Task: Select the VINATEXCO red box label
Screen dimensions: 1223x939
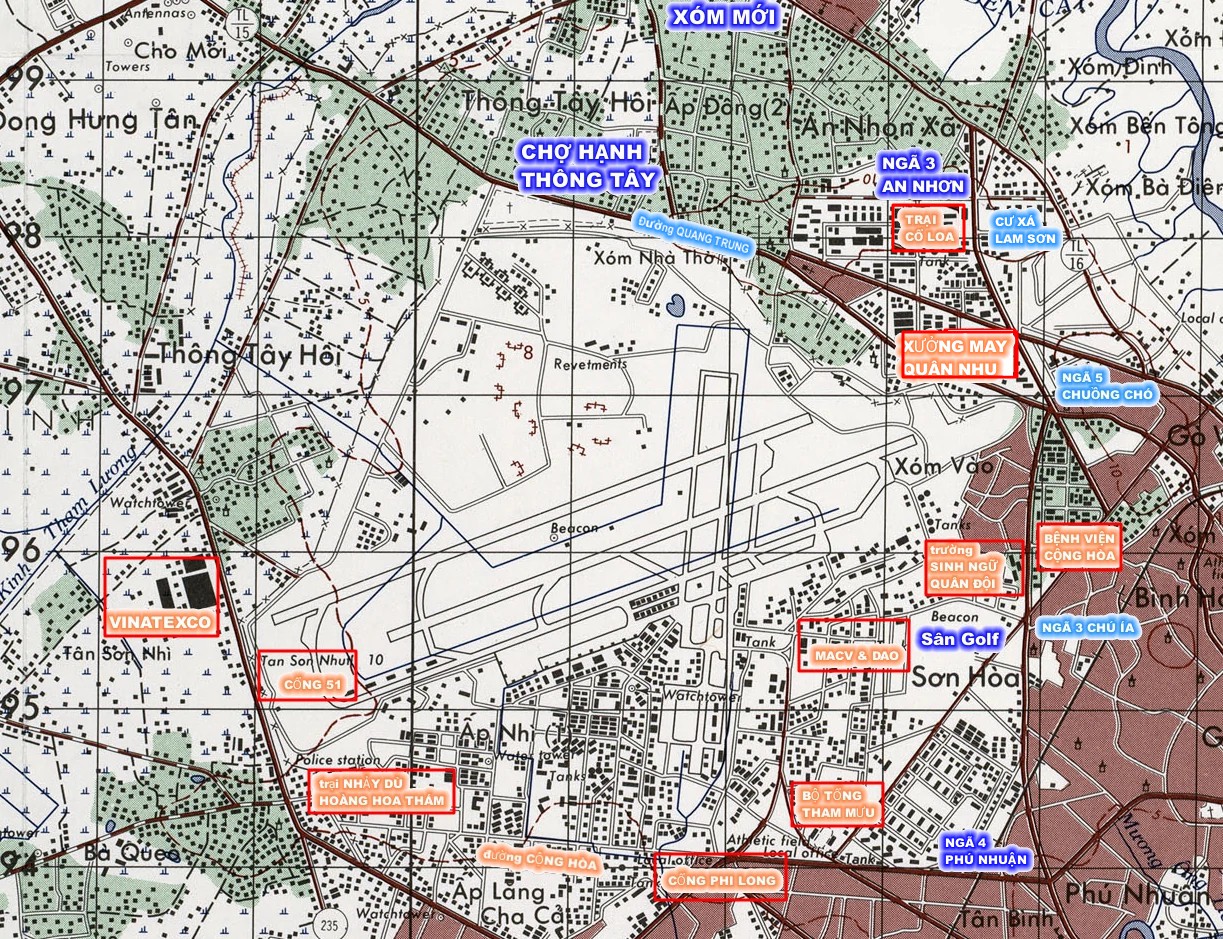Action: coord(160,597)
